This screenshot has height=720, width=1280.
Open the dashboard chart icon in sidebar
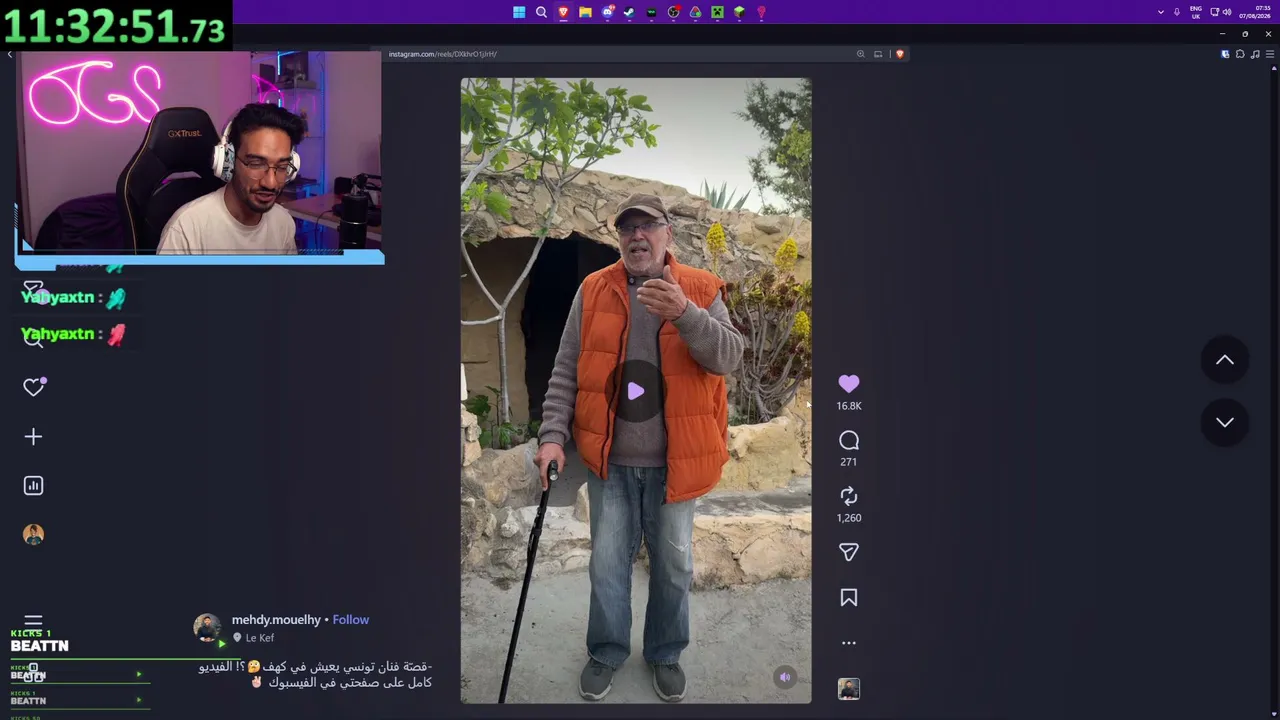click(x=33, y=485)
